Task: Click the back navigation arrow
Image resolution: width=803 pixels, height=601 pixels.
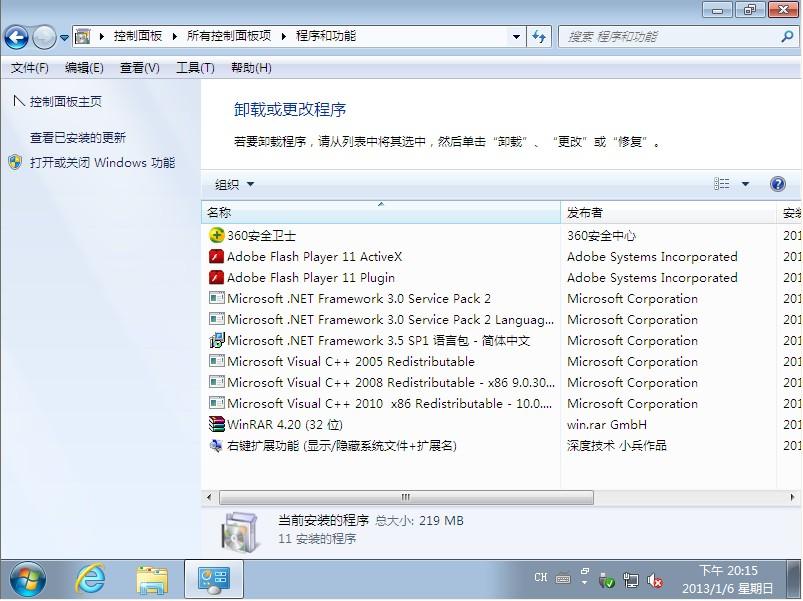Action: coord(17,38)
